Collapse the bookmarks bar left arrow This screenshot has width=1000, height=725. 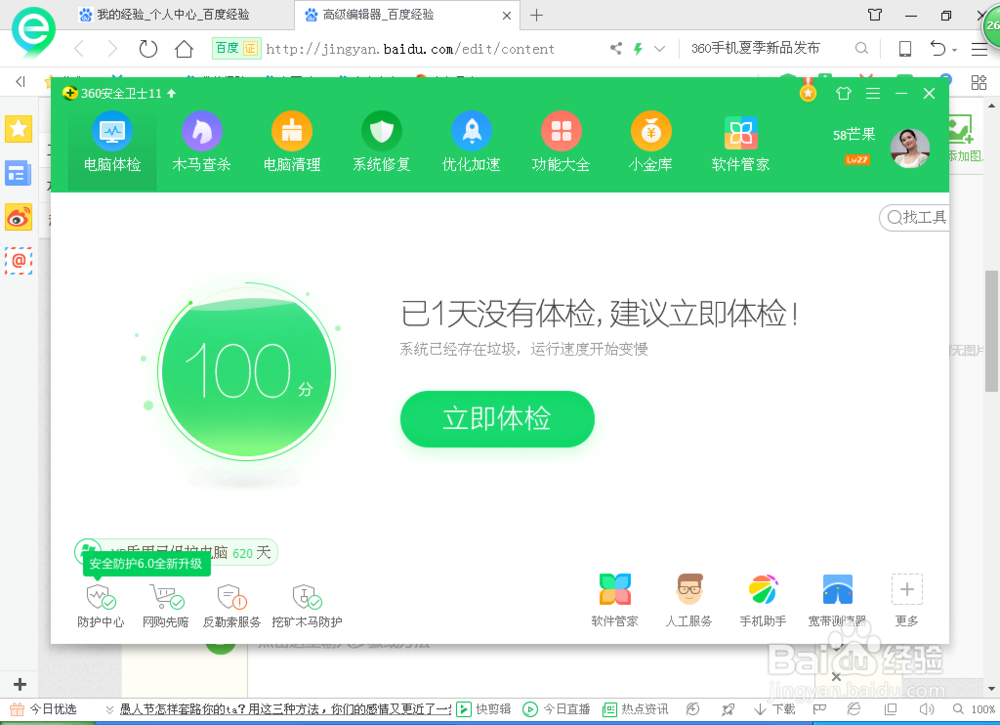coord(20,81)
